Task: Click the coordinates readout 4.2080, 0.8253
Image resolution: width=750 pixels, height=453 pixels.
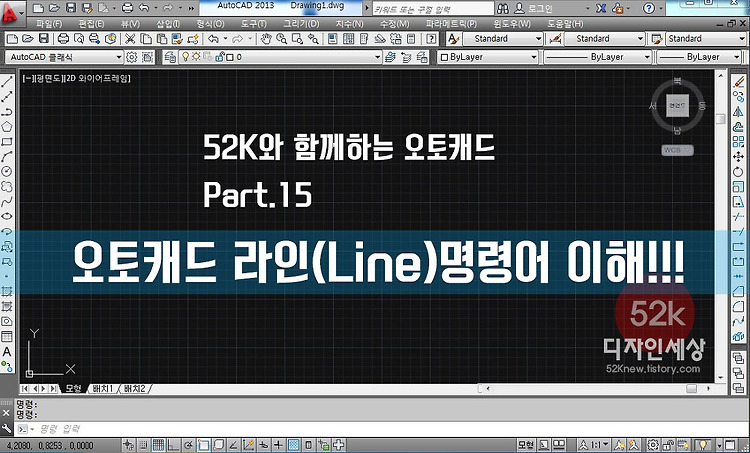Action: click(50, 445)
